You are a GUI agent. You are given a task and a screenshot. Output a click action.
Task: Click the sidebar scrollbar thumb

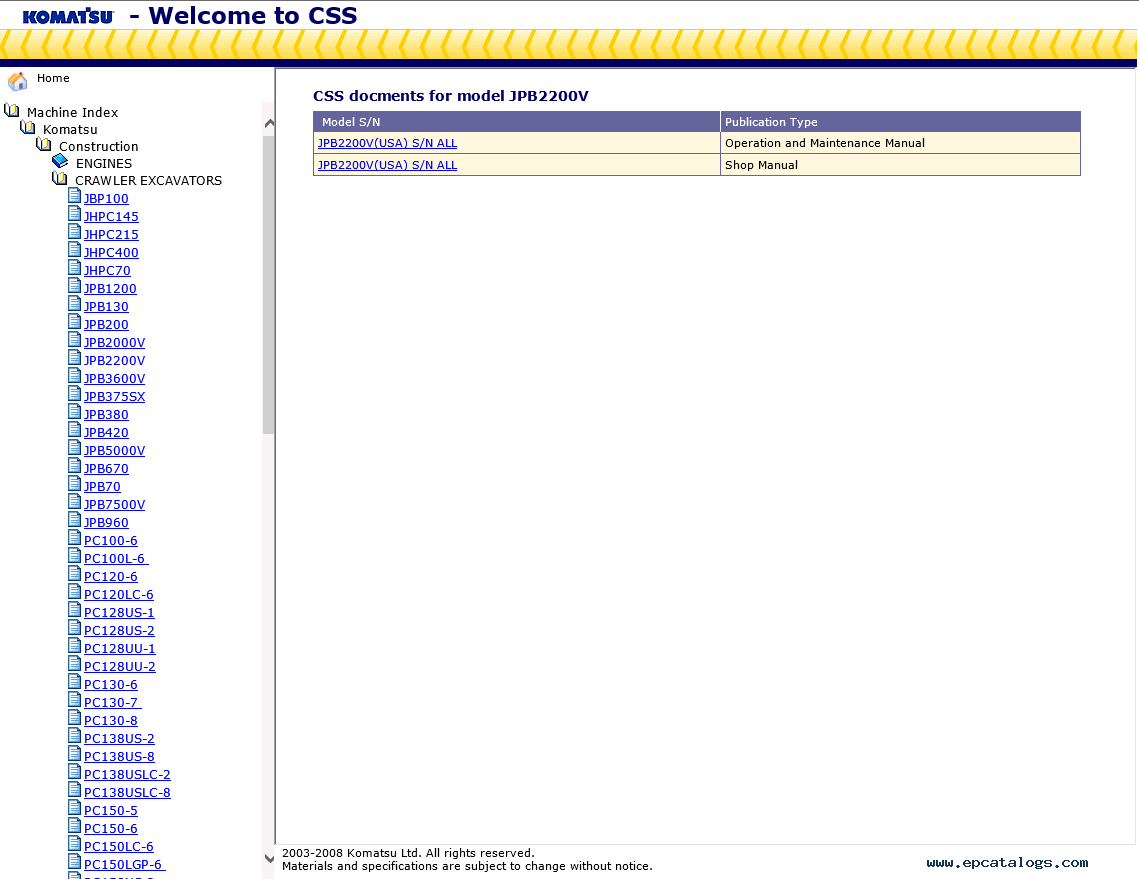pyautogui.click(x=269, y=283)
